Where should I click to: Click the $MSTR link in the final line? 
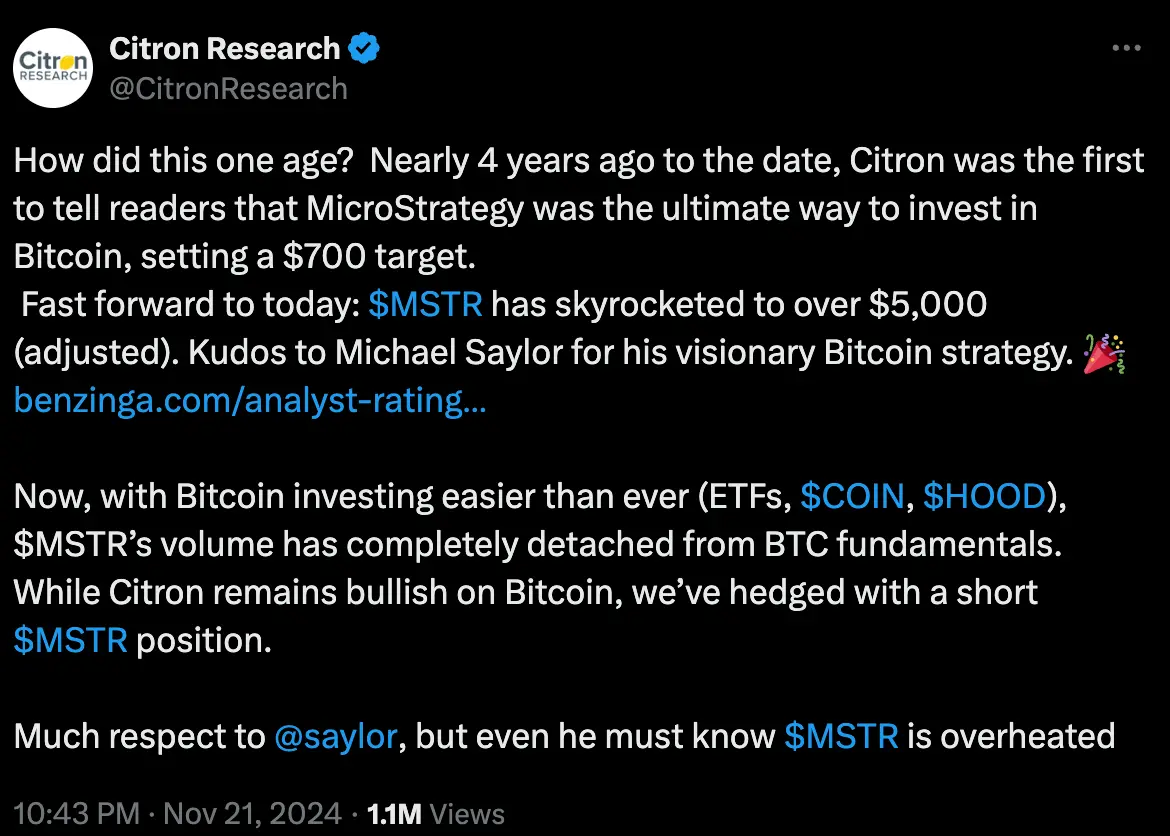[x=843, y=736]
